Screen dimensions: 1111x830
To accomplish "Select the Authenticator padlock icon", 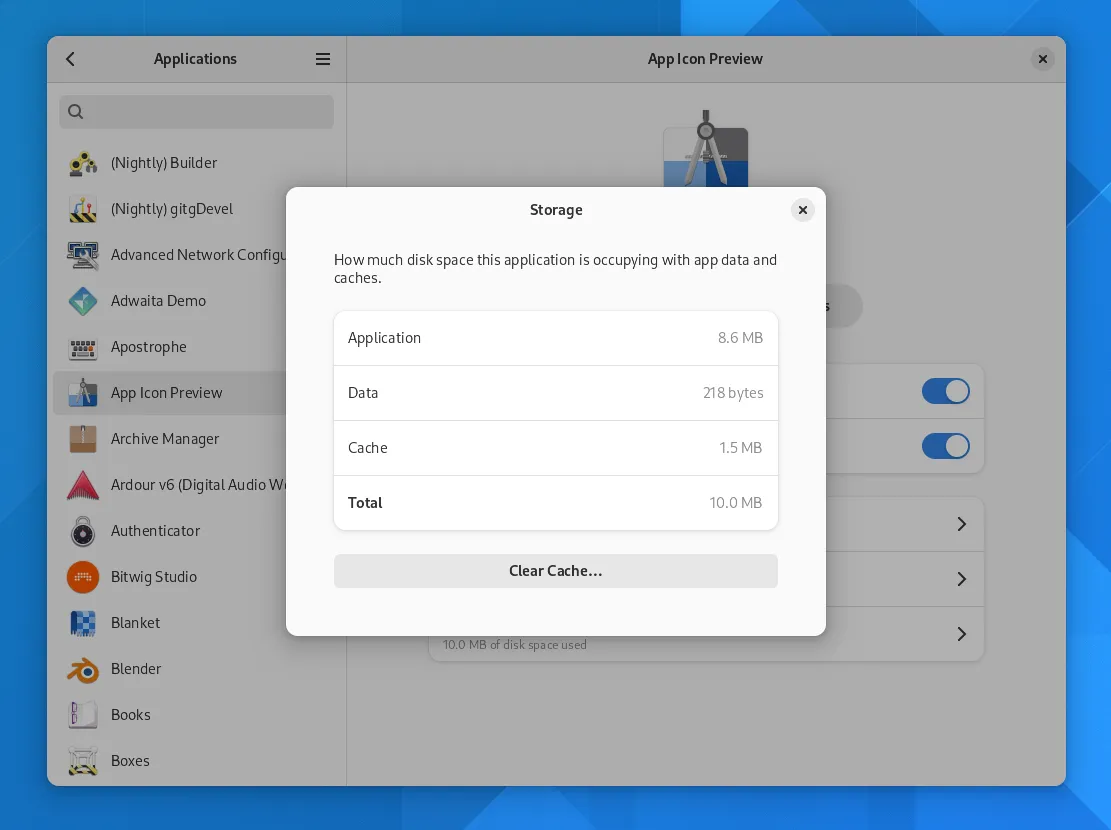I will pos(83,531).
